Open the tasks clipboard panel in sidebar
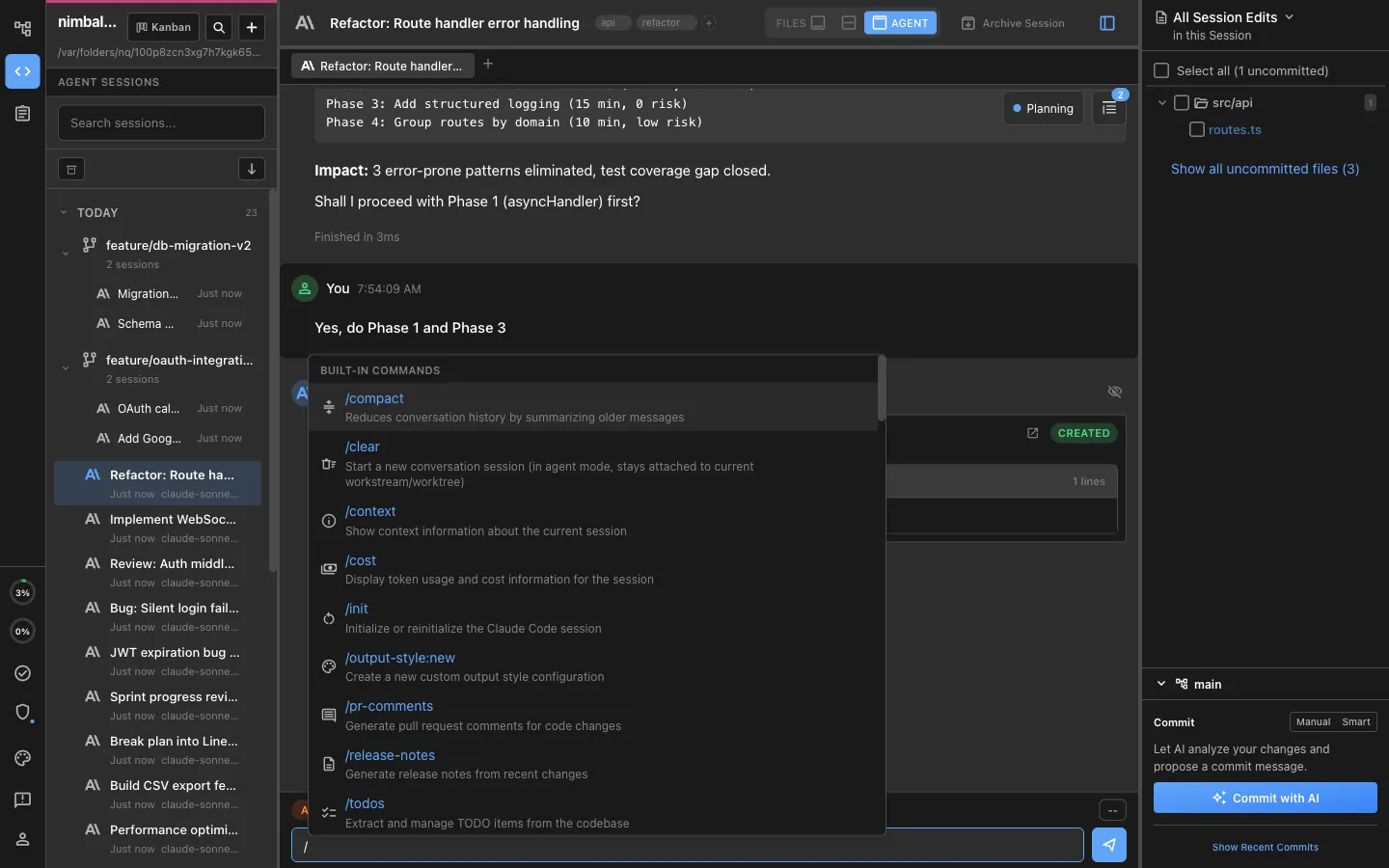The height and width of the screenshot is (868, 1389). tap(21, 114)
